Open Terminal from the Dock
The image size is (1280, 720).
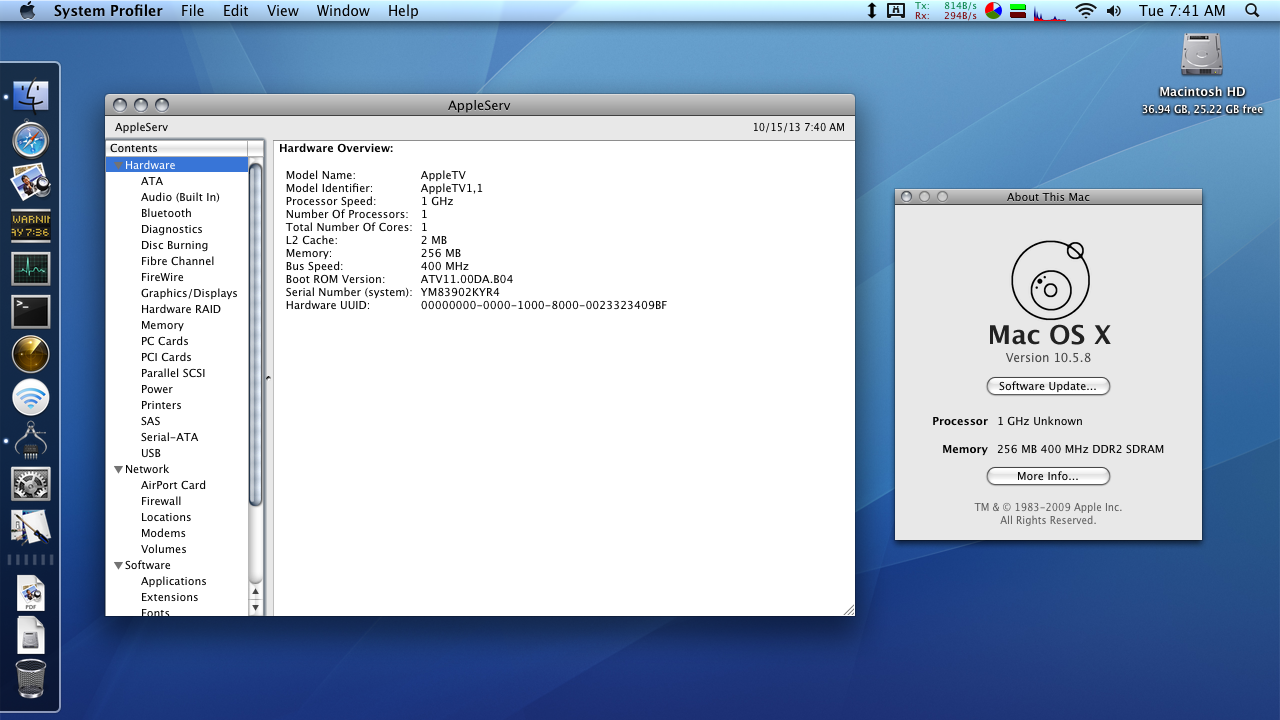(x=30, y=312)
